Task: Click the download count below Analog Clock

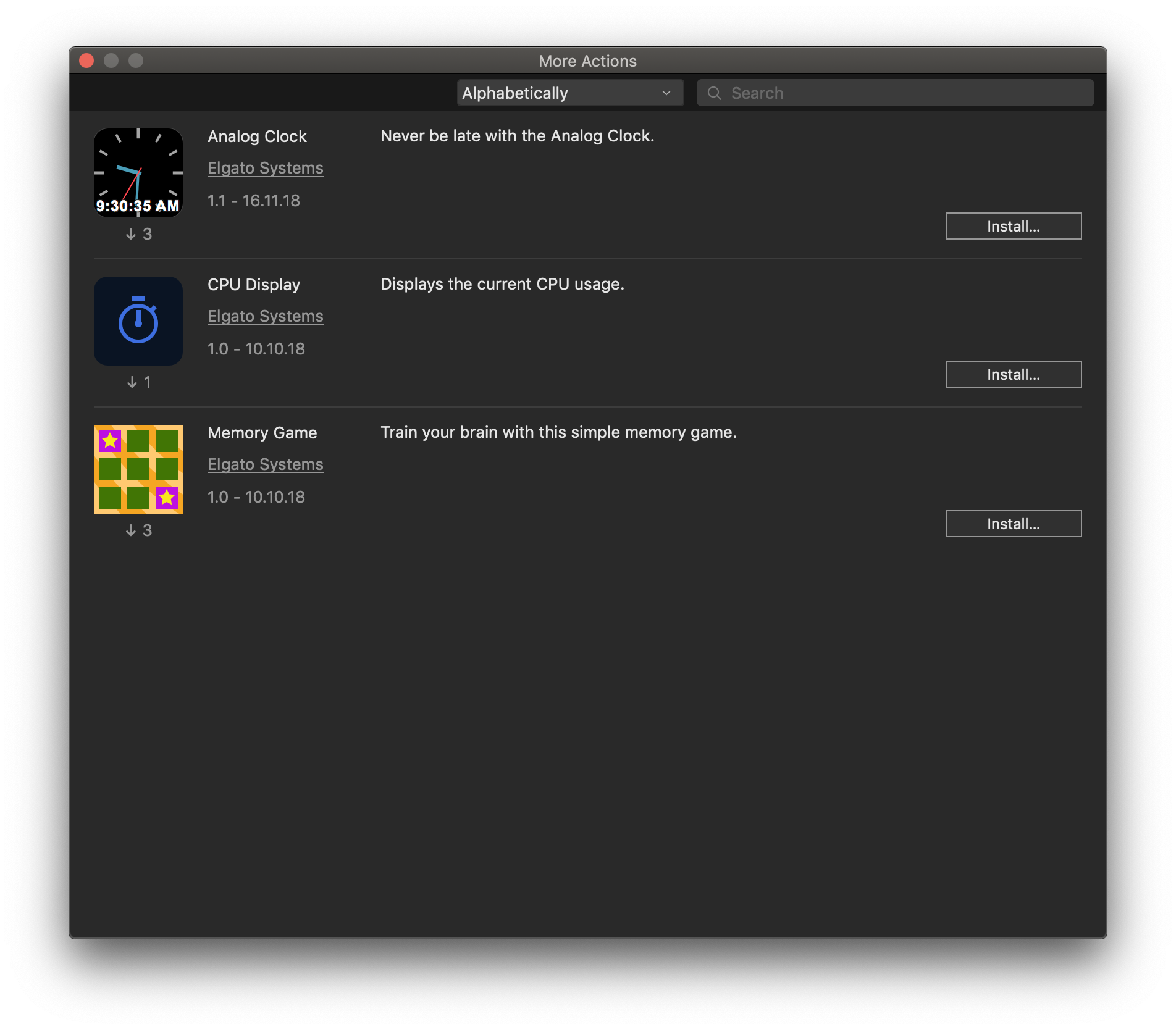Action: 139,234
